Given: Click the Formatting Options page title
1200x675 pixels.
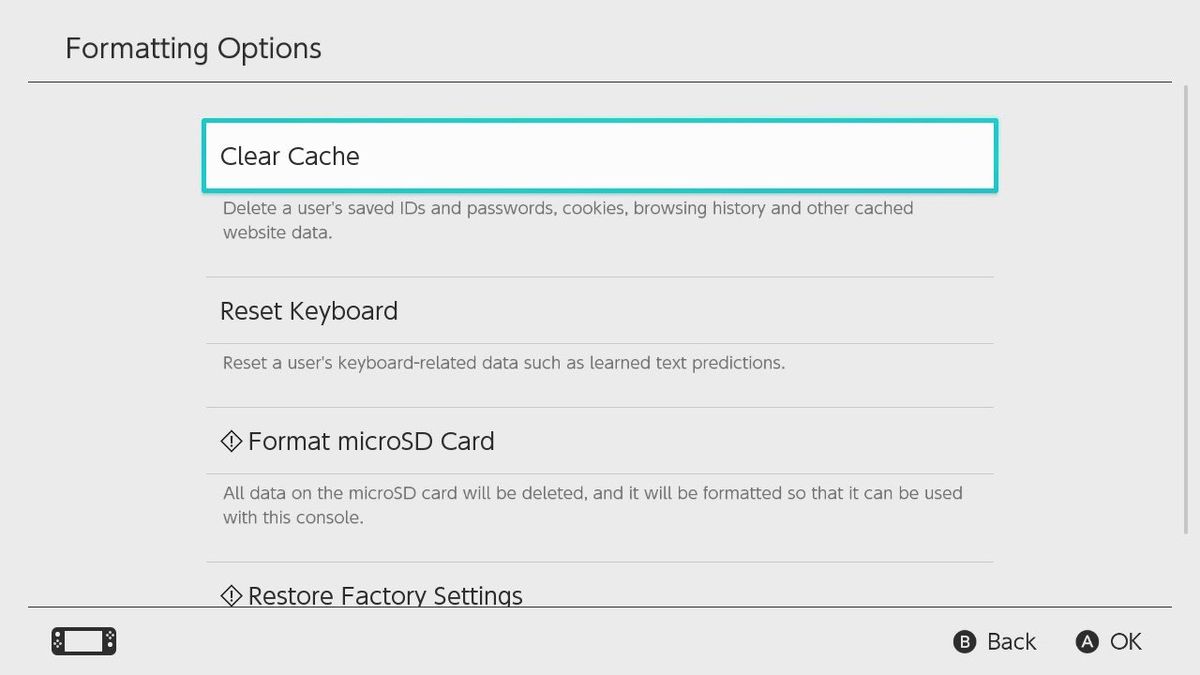Looking at the screenshot, I should point(193,48).
